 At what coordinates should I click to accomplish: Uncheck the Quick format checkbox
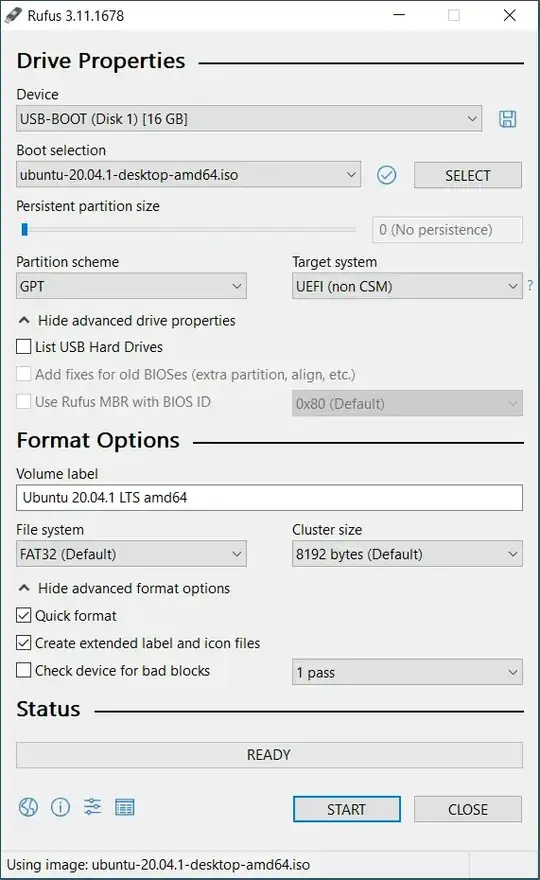(24, 616)
